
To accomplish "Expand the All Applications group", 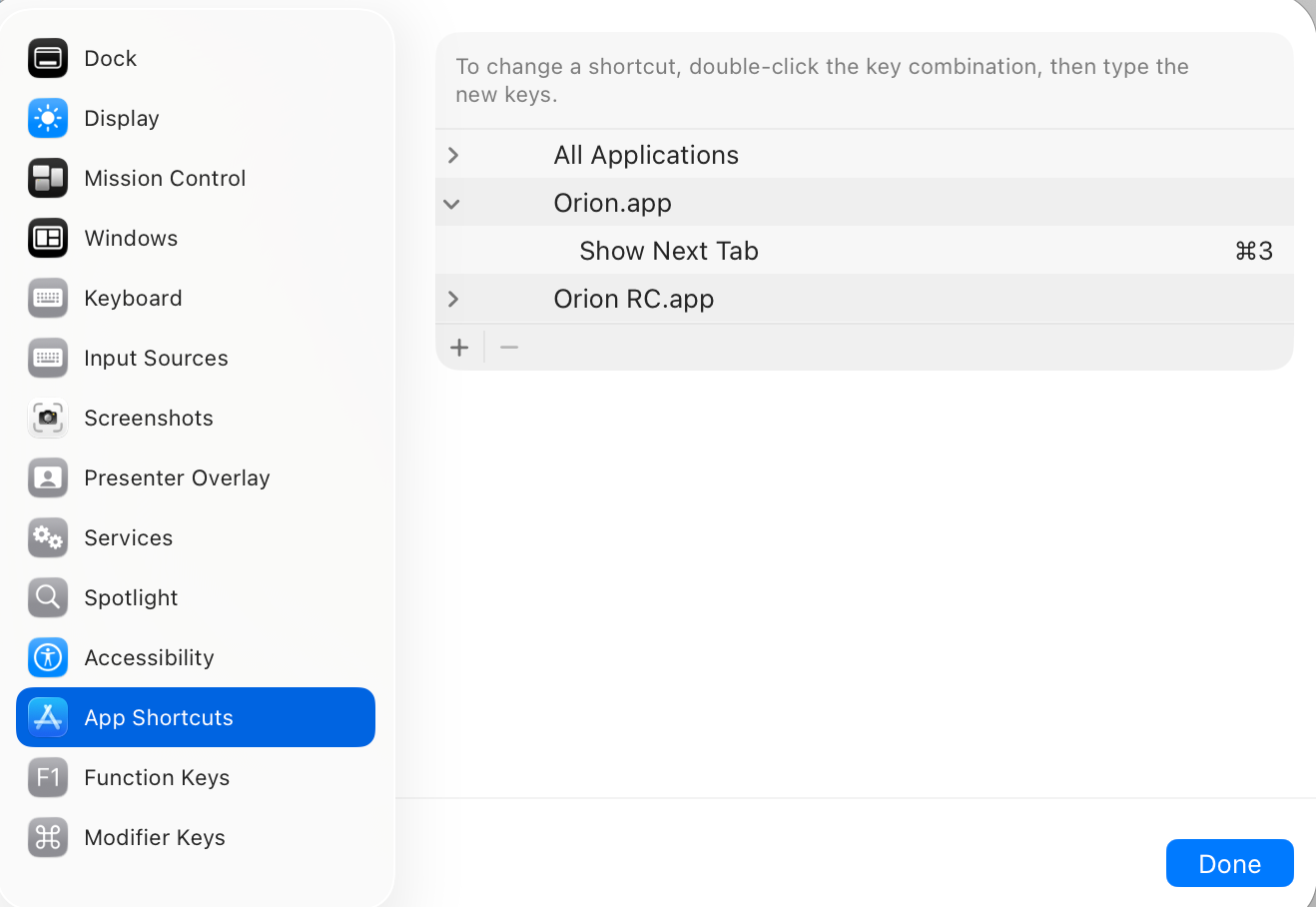I will [x=453, y=155].
